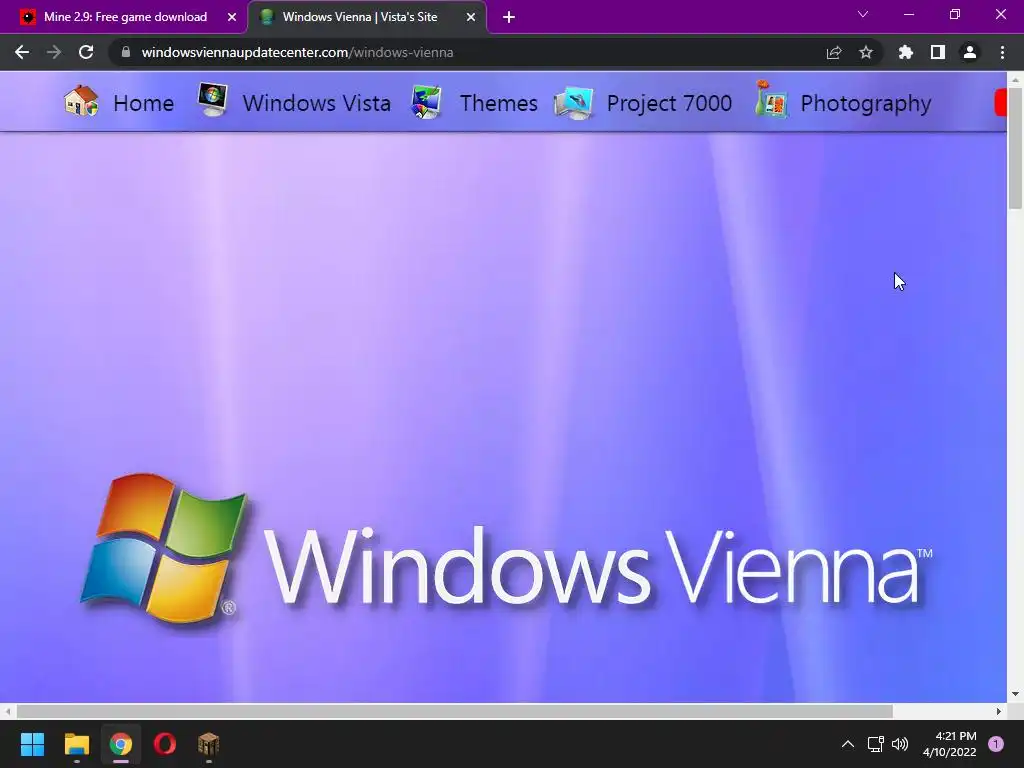Open network status in tray

point(875,744)
